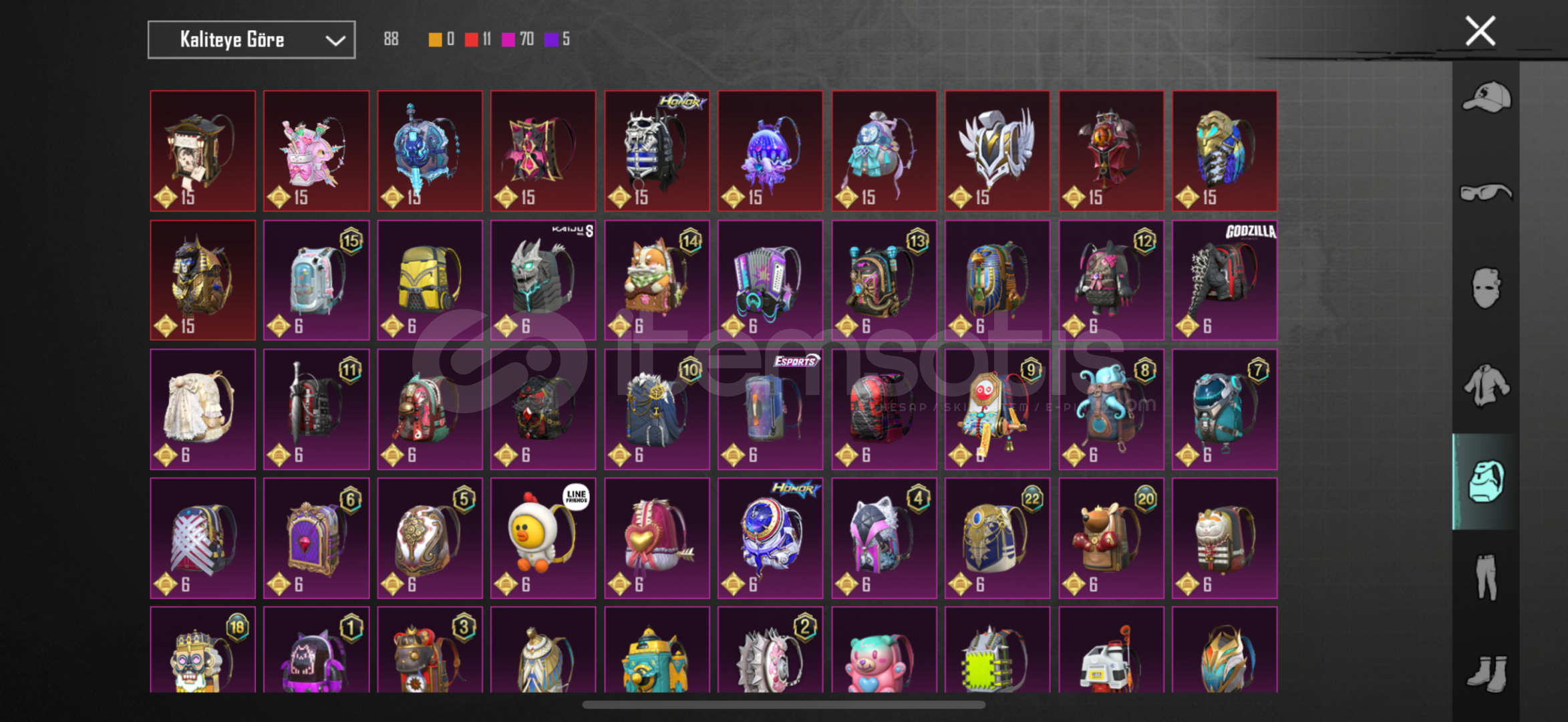Select the Esports labeled backpack
This screenshot has width=1568, height=722.
[x=770, y=409]
